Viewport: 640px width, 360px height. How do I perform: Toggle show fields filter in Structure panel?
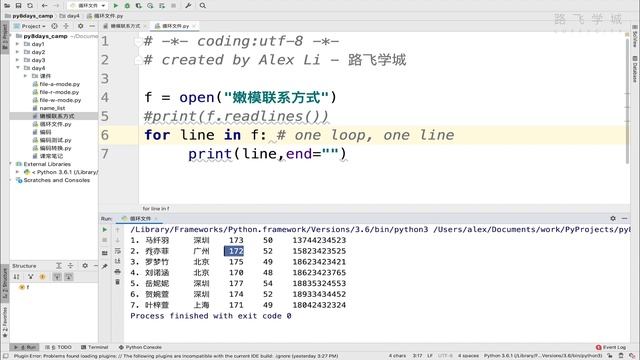pos(42,277)
